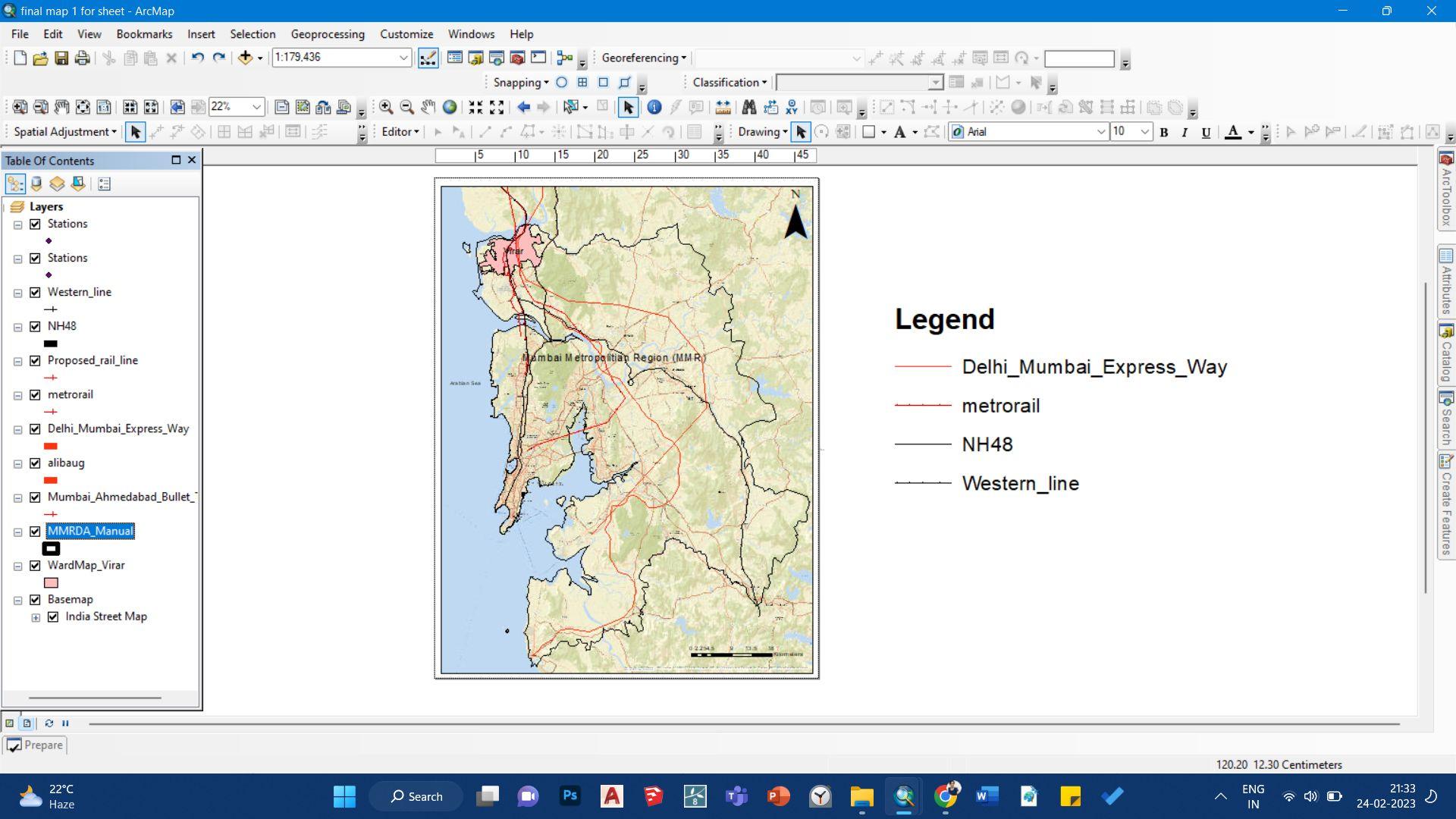Open Chrome from the taskbar
This screenshot has width=1456, height=819.
coord(946,796)
